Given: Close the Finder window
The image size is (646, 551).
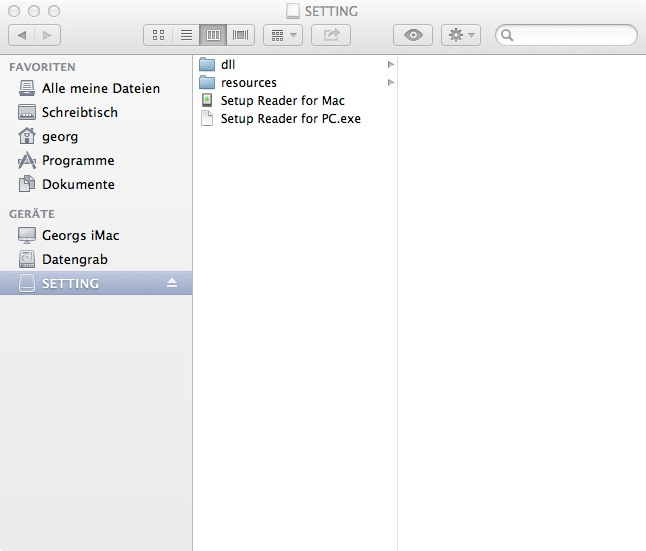Looking at the screenshot, I should click(14, 11).
